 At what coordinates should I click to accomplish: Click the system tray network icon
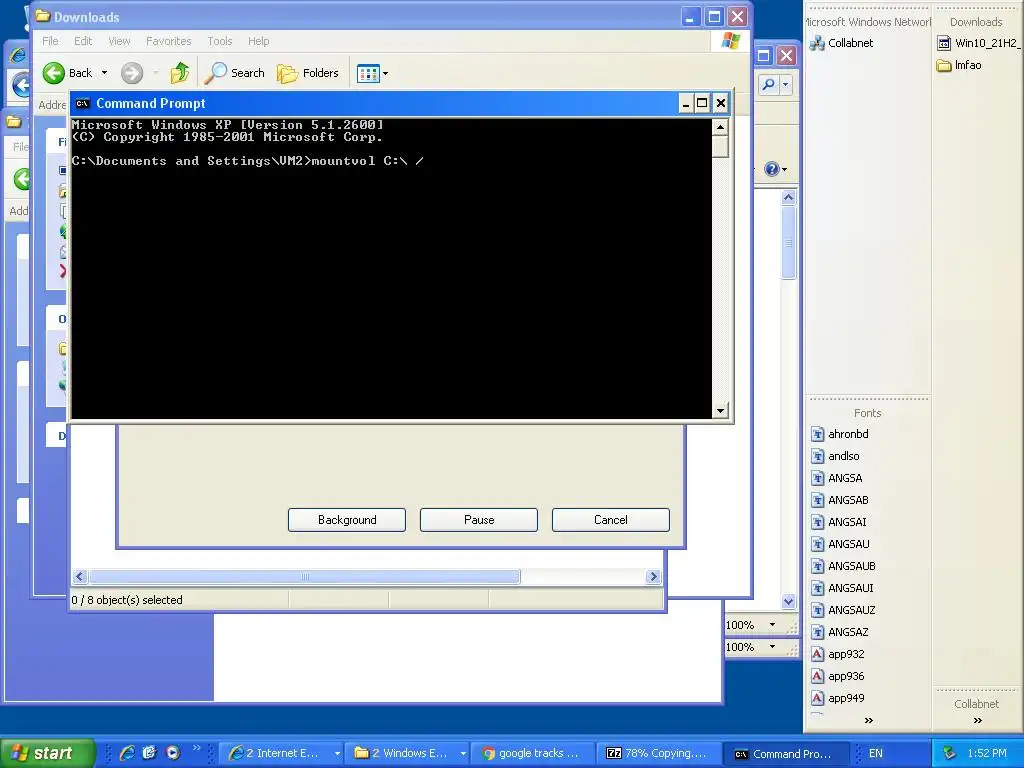[x=950, y=753]
